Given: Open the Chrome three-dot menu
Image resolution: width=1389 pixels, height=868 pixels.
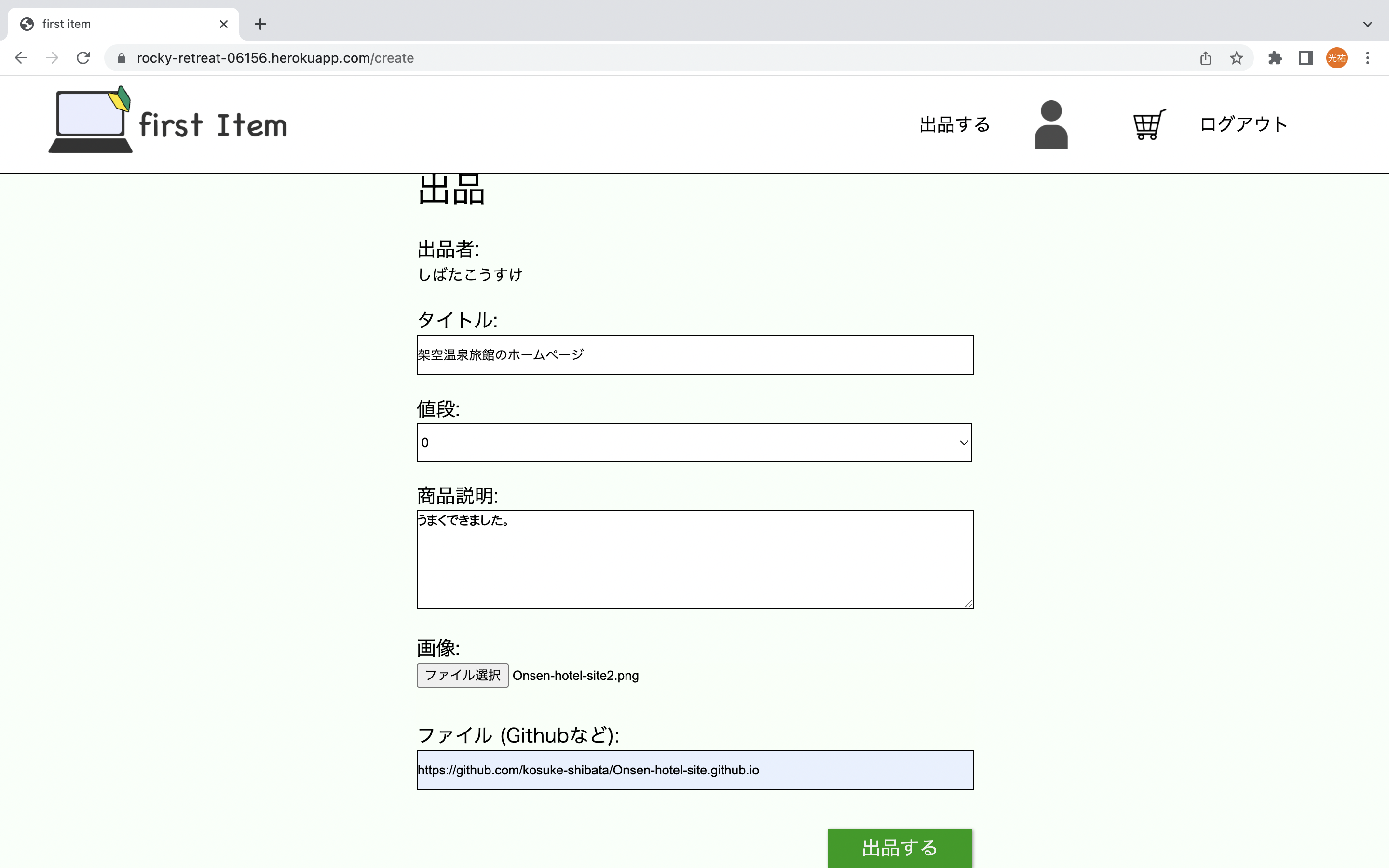Looking at the screenshot, I should coord(1368,58).
